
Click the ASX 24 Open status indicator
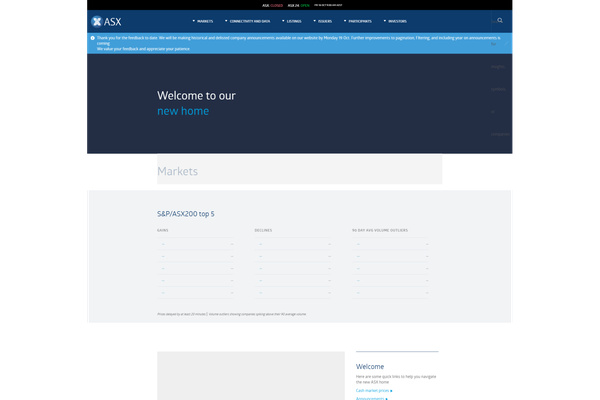click(x=299, y=5)
